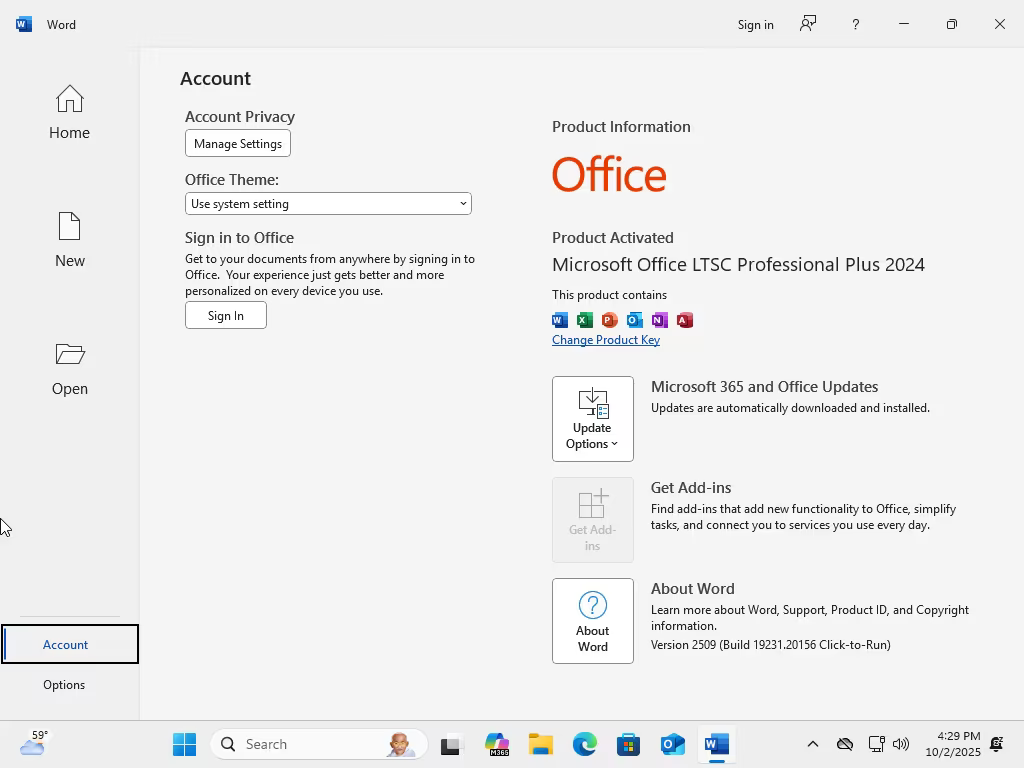1024x768 pixels.
Task: Click the Account page heading
Action: coord(216,78)
